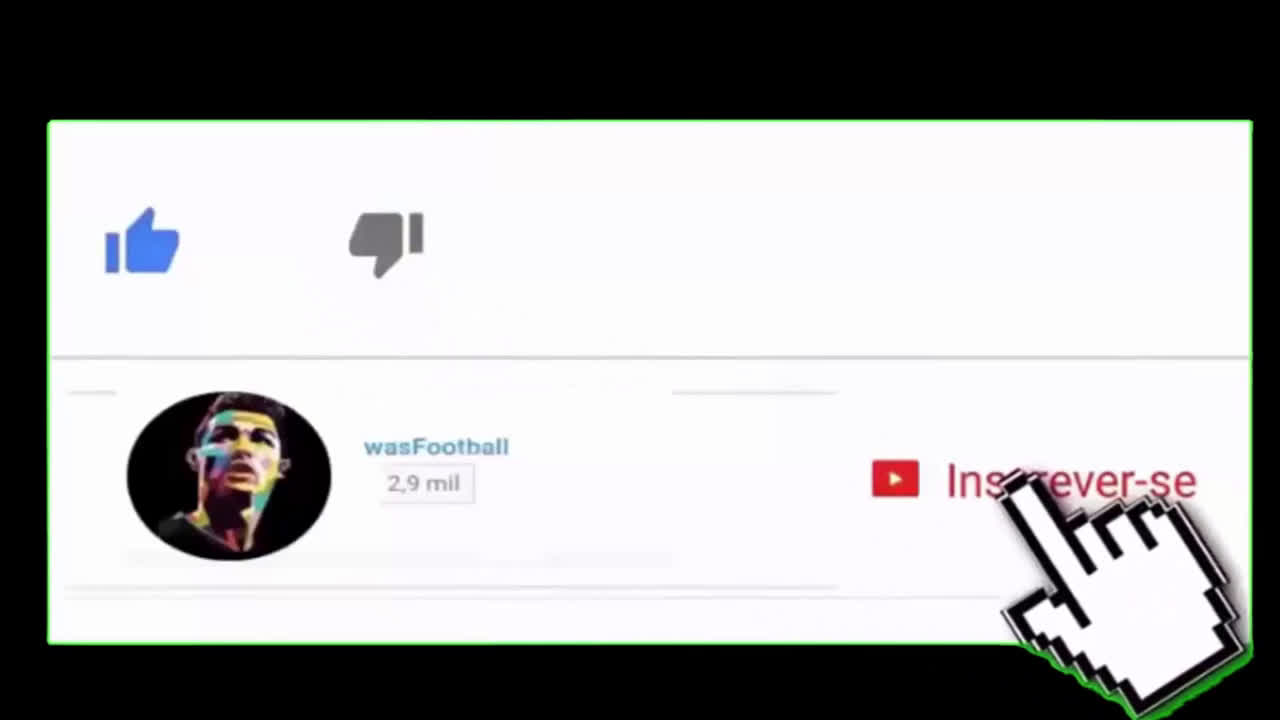1280x720 pixels.
Task: Click the gray thumbs down dislike icon
Action: click(386, 244)
